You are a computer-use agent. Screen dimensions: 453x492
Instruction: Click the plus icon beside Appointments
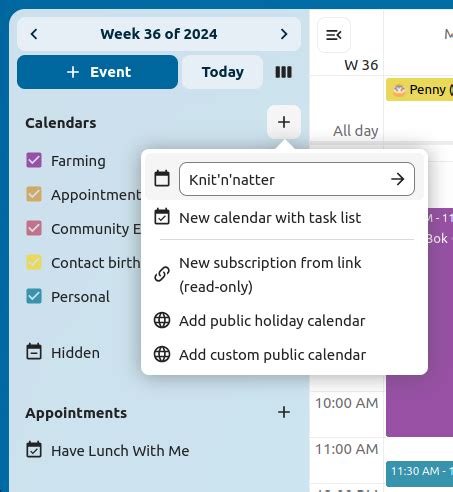284,412
